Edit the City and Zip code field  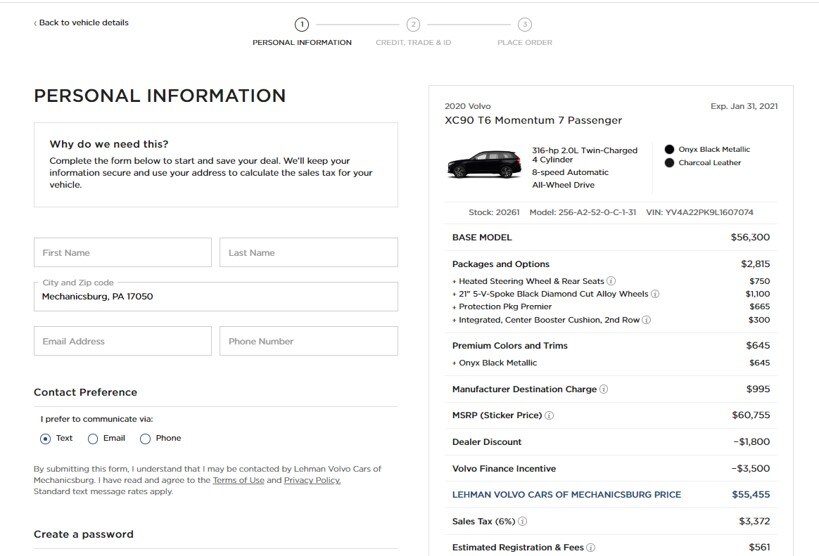(x=216, y=297)
